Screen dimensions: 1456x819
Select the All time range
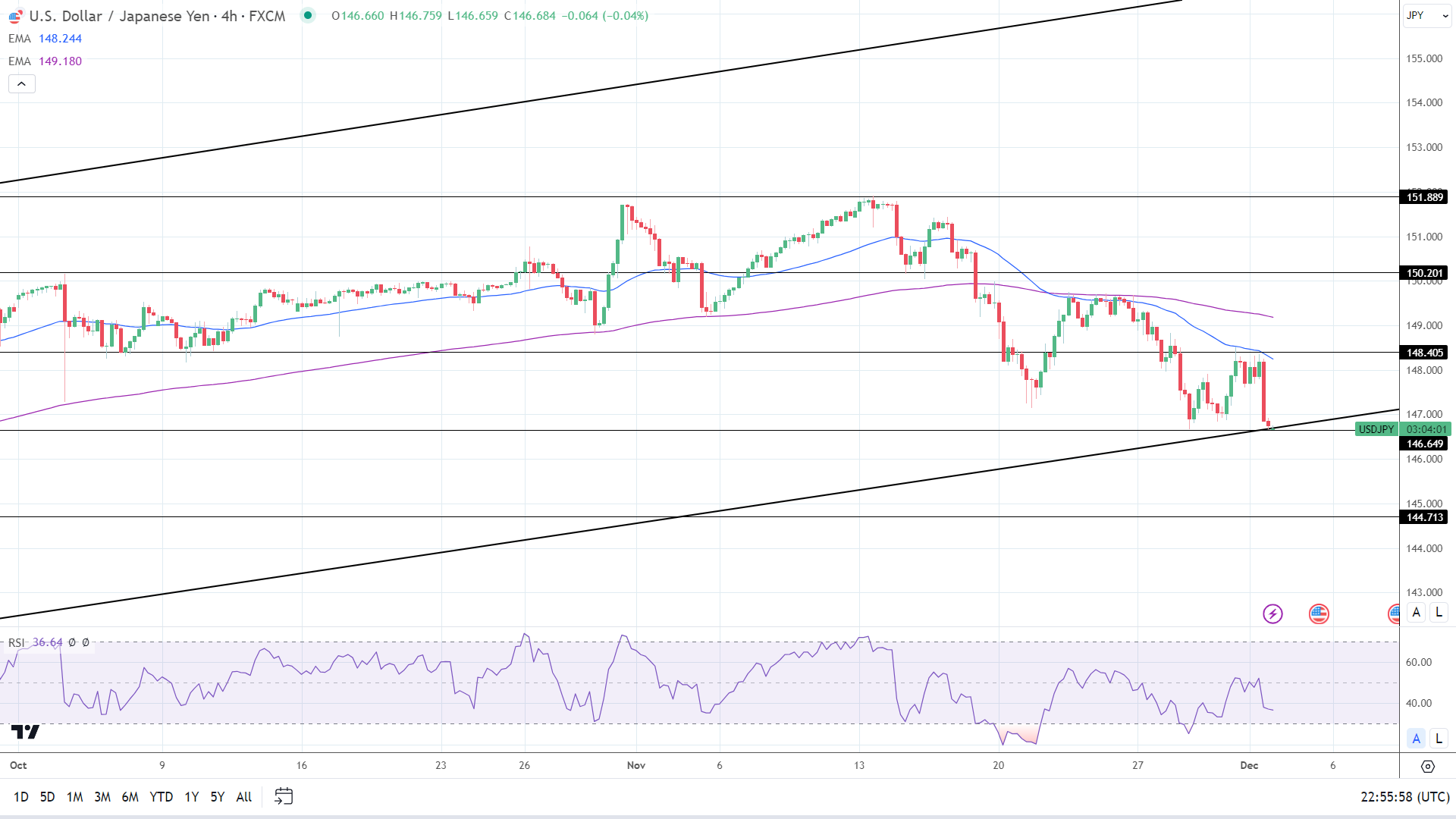pos(243,797)
